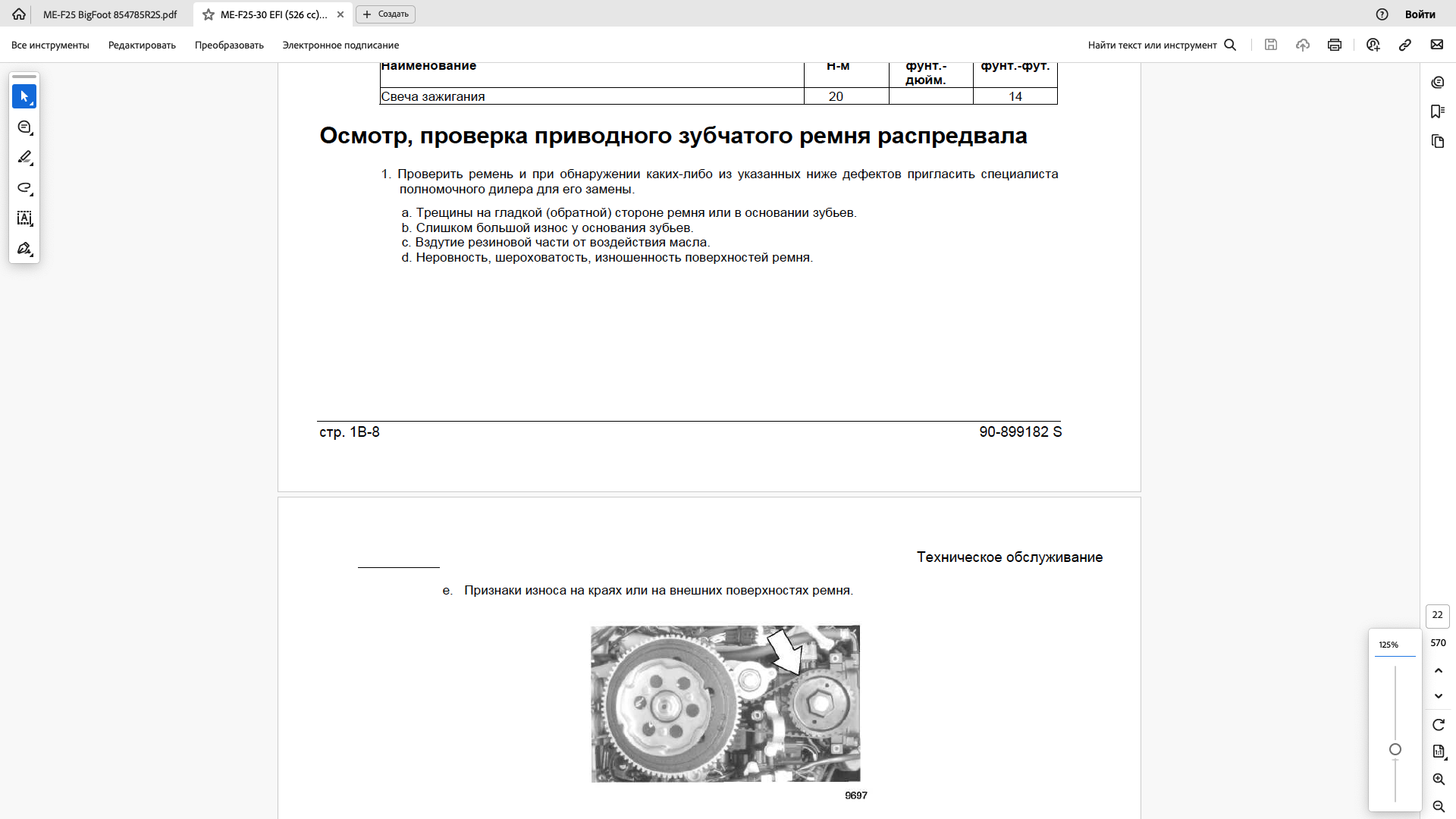Image resolution: width=1456 pixels, height=819 pixels.
Task: Click the Войти sign-in button
Action: click(x=1420, y=14)
